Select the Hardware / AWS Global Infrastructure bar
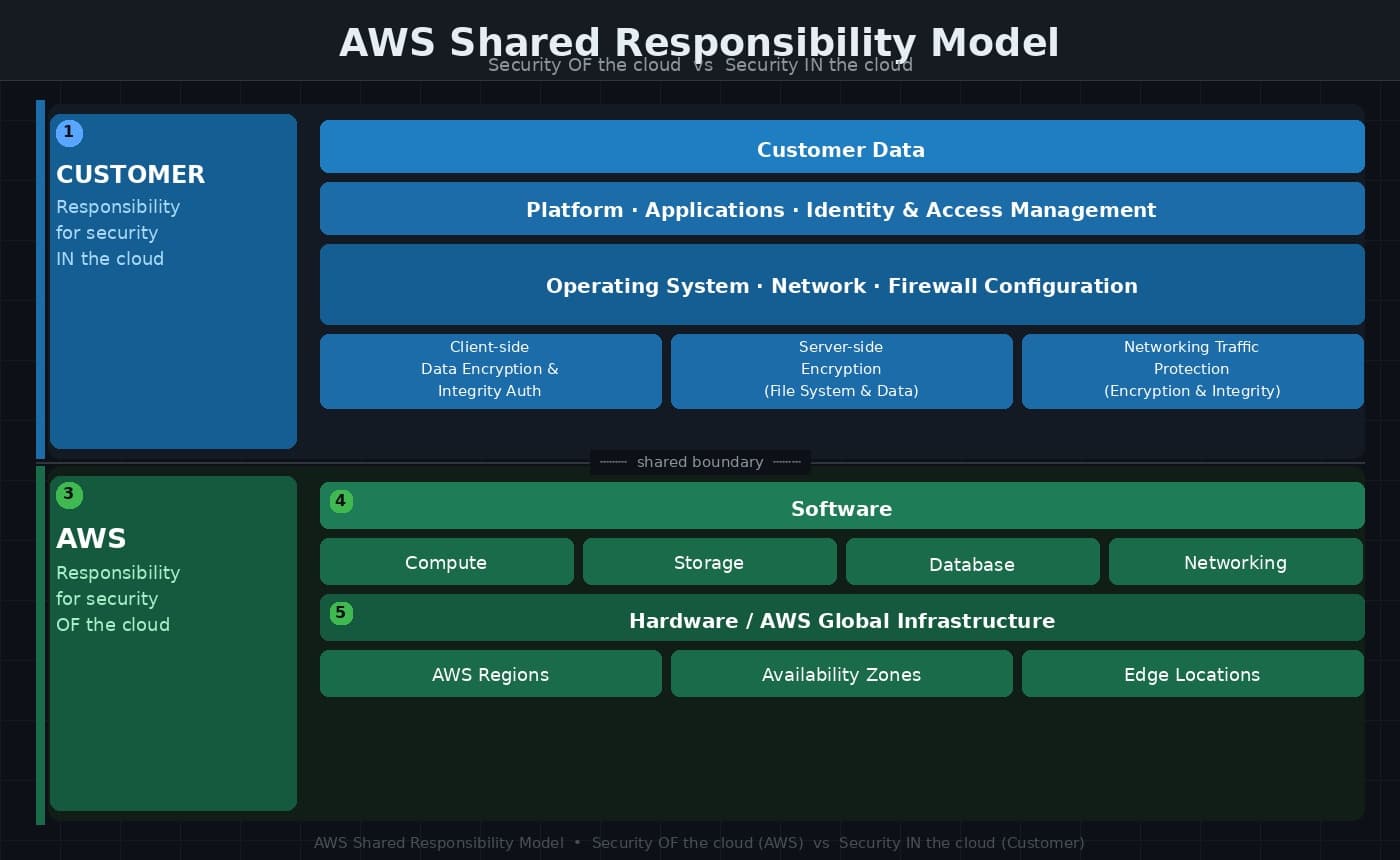1400x860 pixels. [841, 618]
